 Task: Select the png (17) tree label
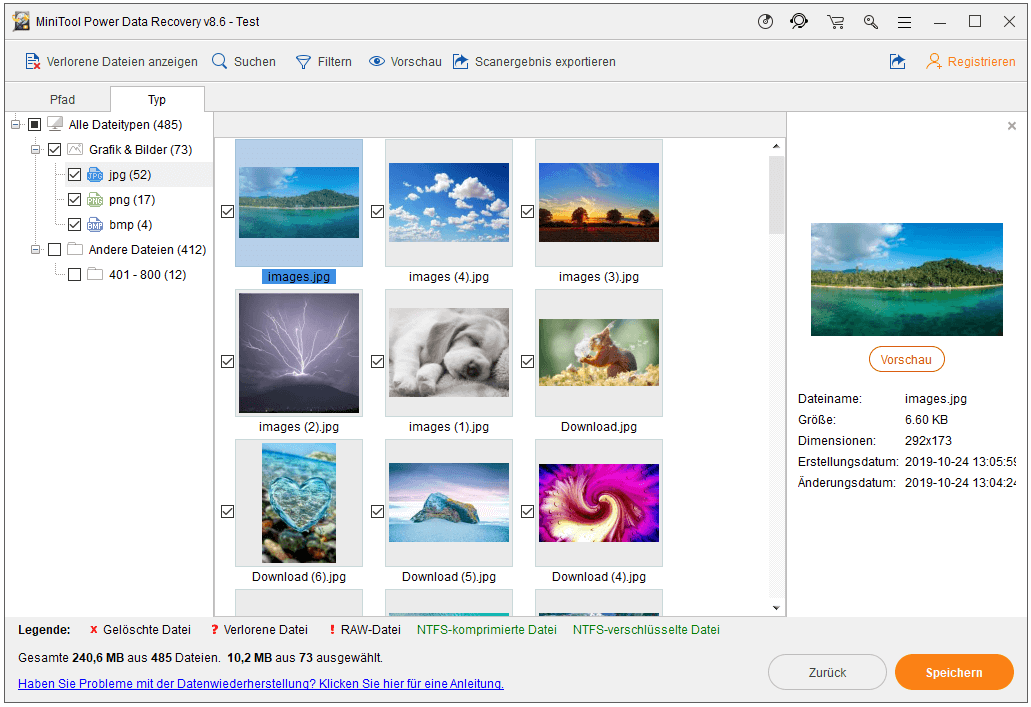132,200
